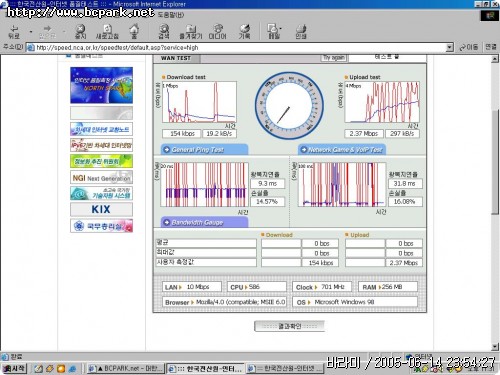Click the 31.8 ms VoIP delay value
This screenshot has width=500, height=375.
click(405, 184)
